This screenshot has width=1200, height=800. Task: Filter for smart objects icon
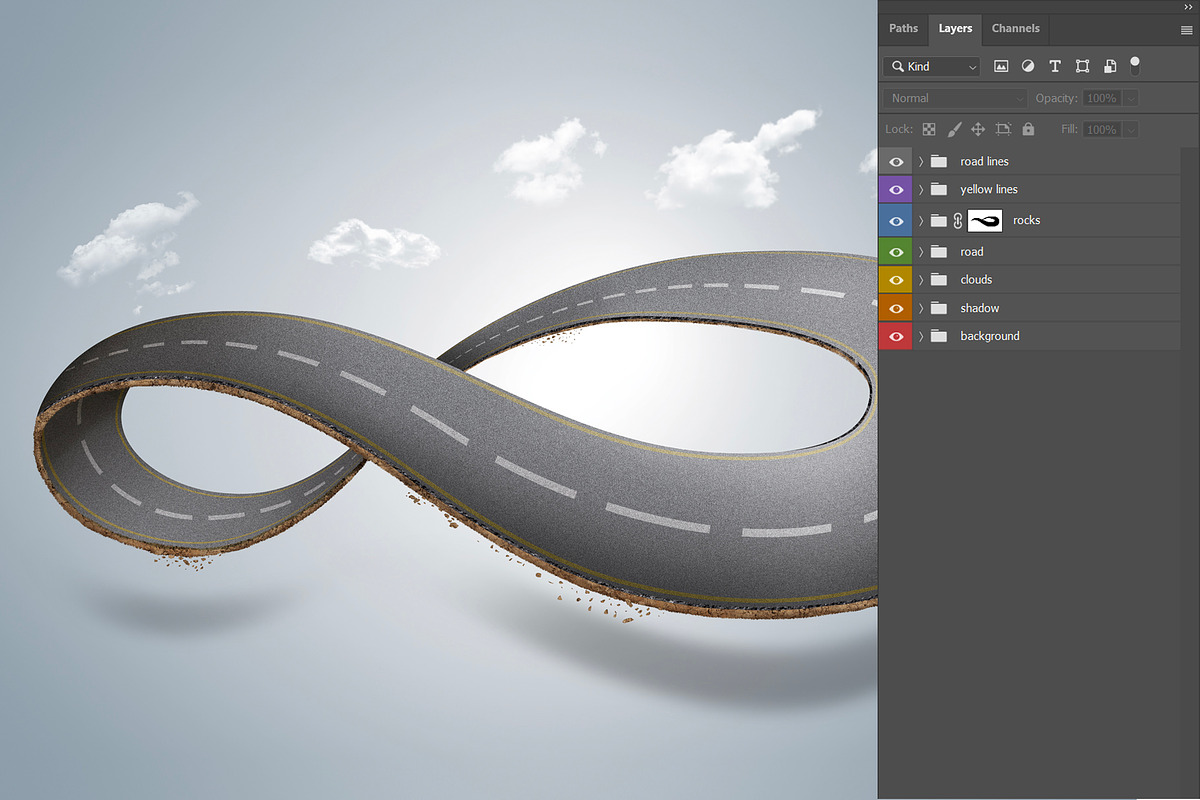click(1109, 66)
